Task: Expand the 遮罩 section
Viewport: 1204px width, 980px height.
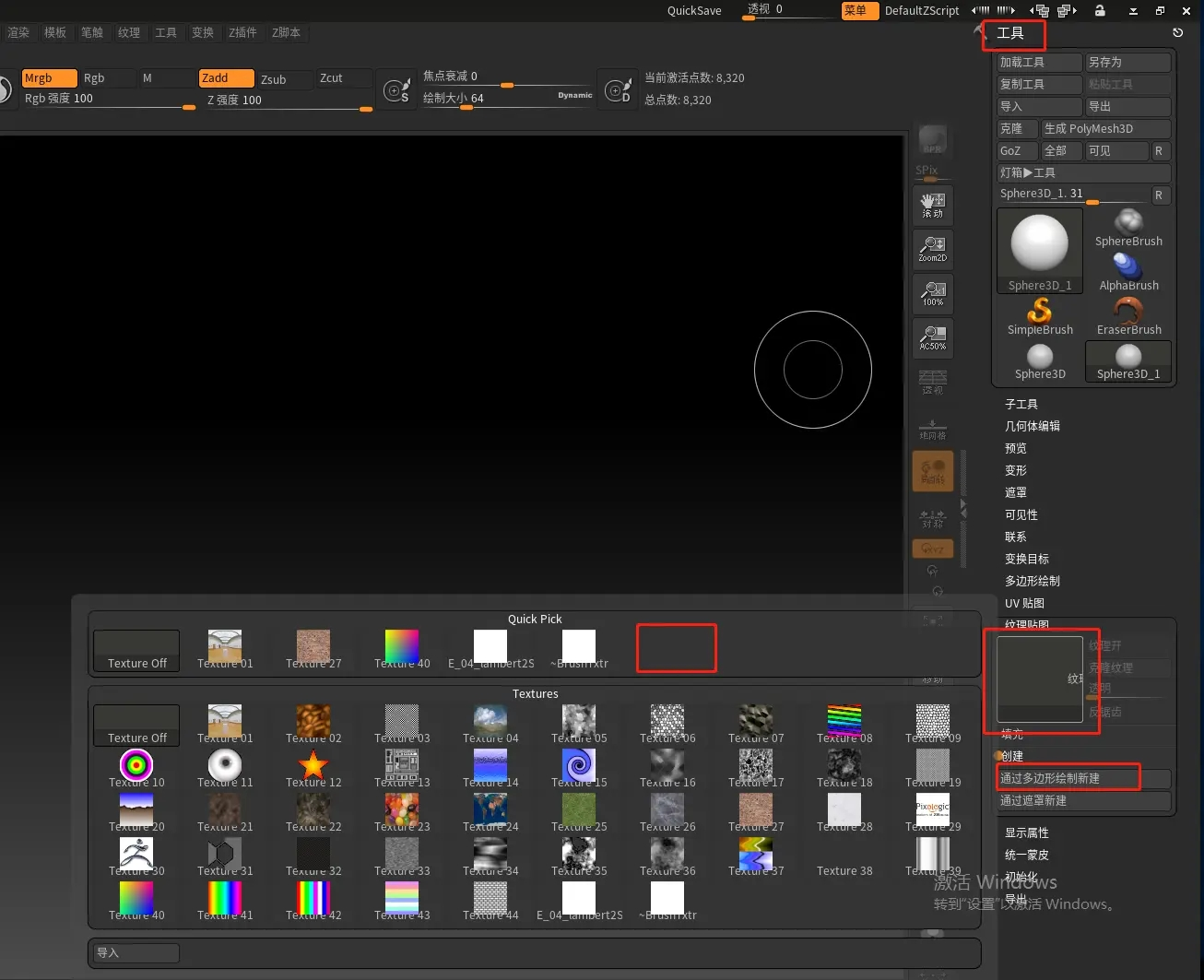Action: [x=1015, y=492]
